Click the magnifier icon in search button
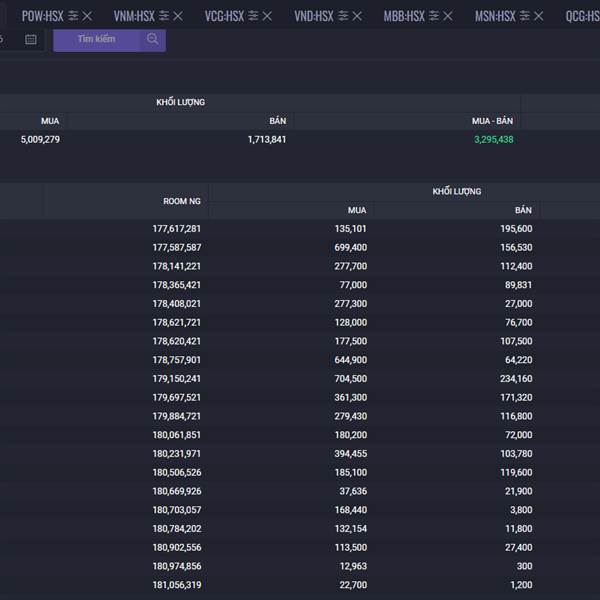Viewport: 600px width, 600px height. [x=152, y=39]
